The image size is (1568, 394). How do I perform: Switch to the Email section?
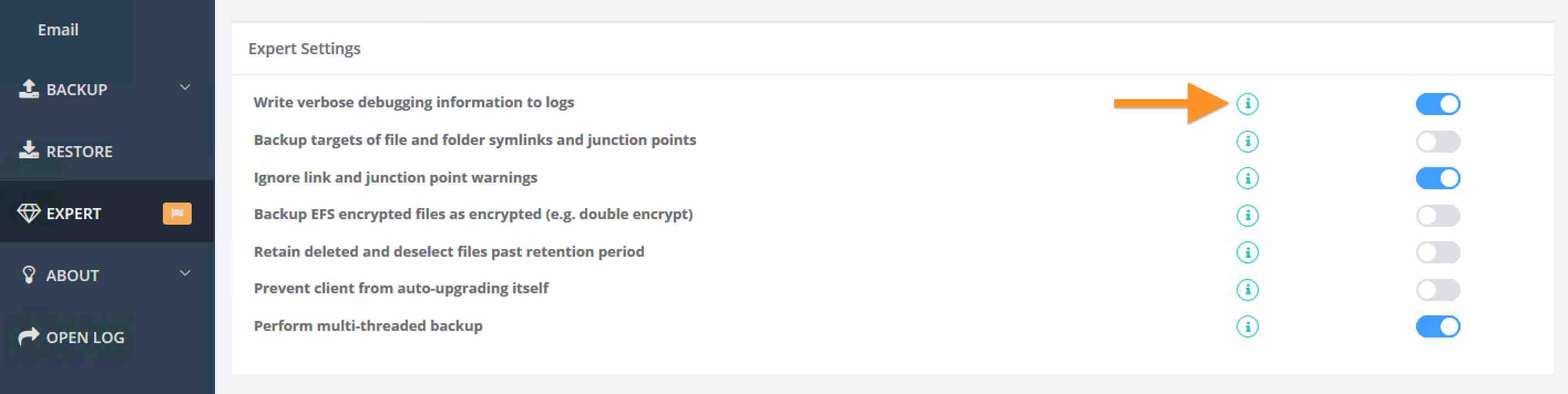(58, 29)
